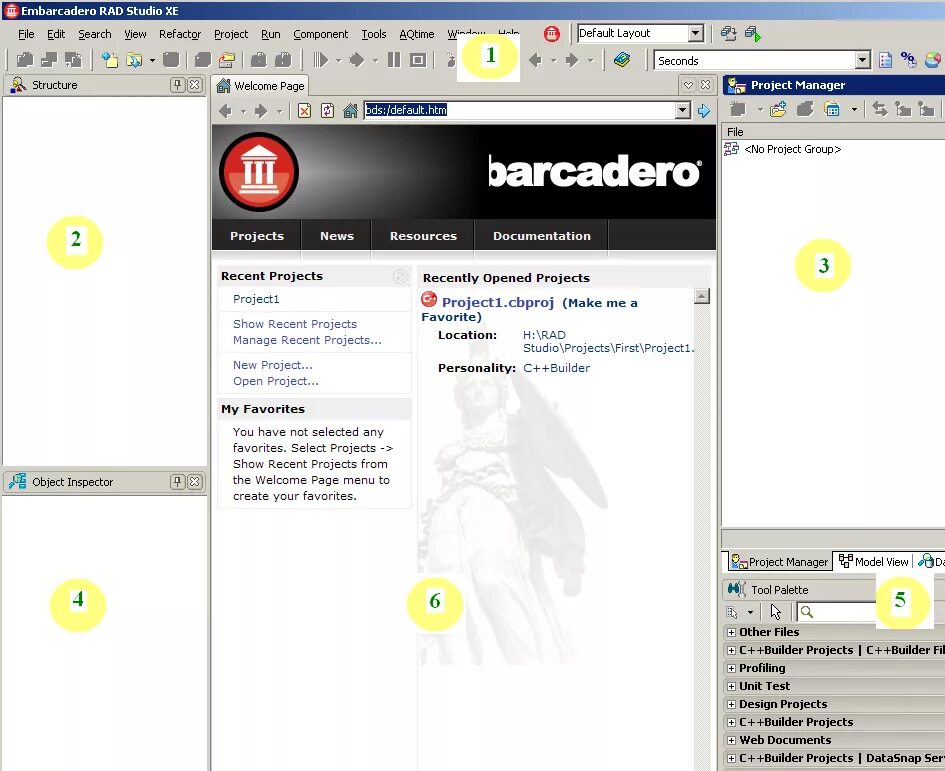Open the Documentation tab on Welcome Page
This screenshot has height=771, width=945.
[542, 236]
